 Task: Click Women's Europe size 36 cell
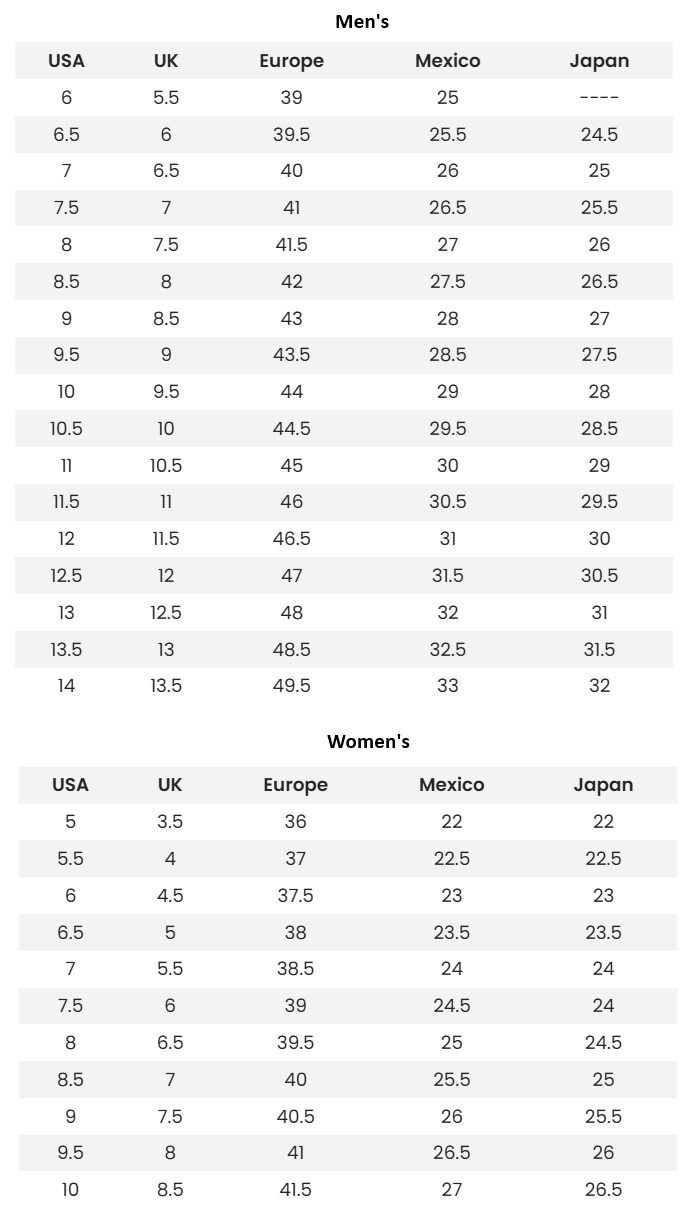click(296, 822)
